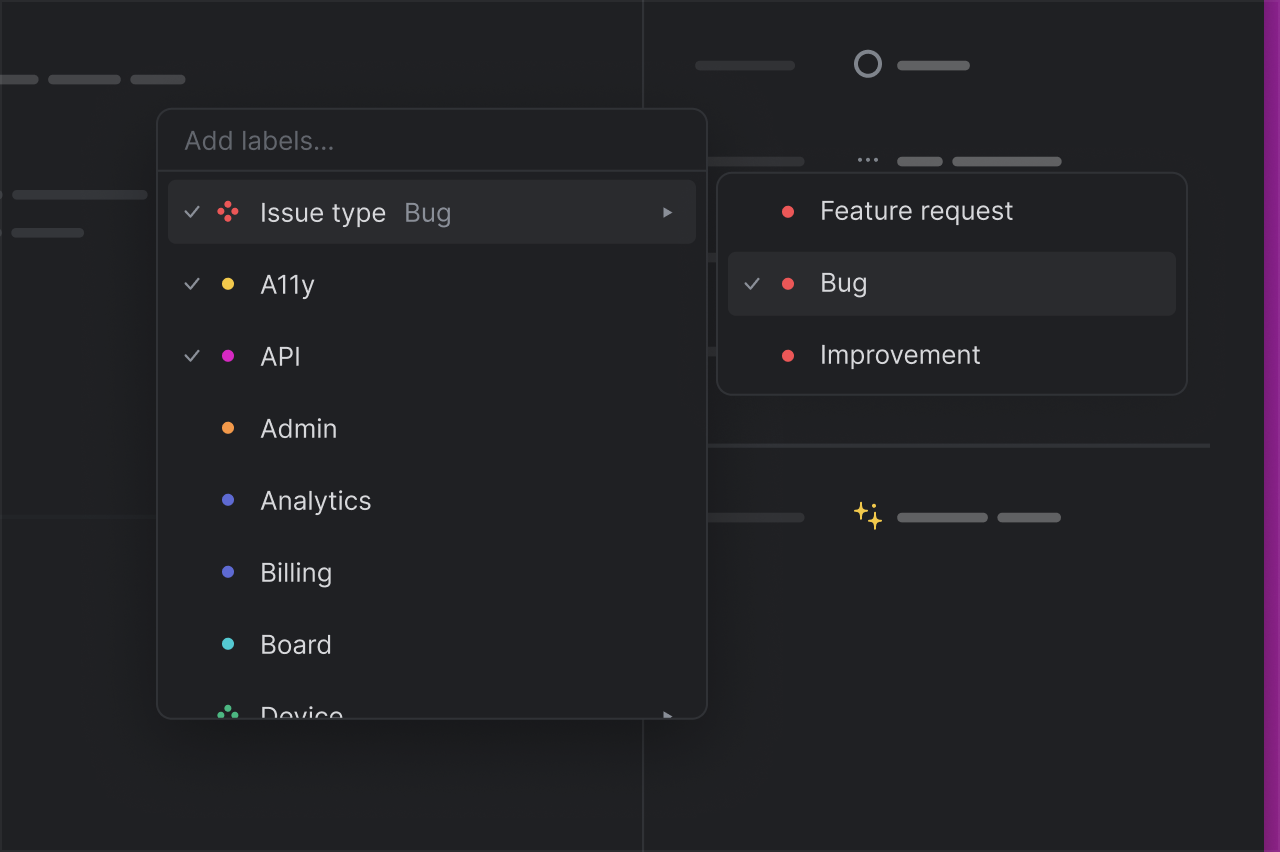Screen dimensions: 1280x852
Task: Open the Issue type label group
Action: click(x=322, y=212)
